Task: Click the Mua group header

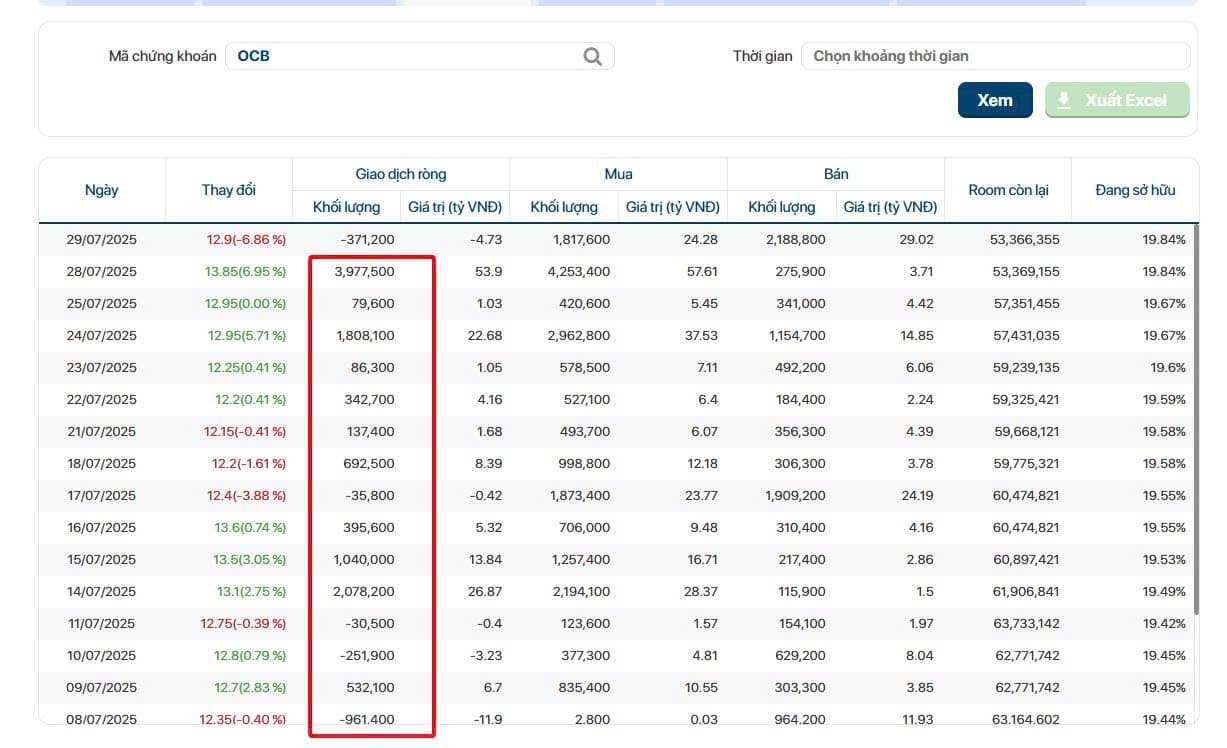Action: coord(618,174)
